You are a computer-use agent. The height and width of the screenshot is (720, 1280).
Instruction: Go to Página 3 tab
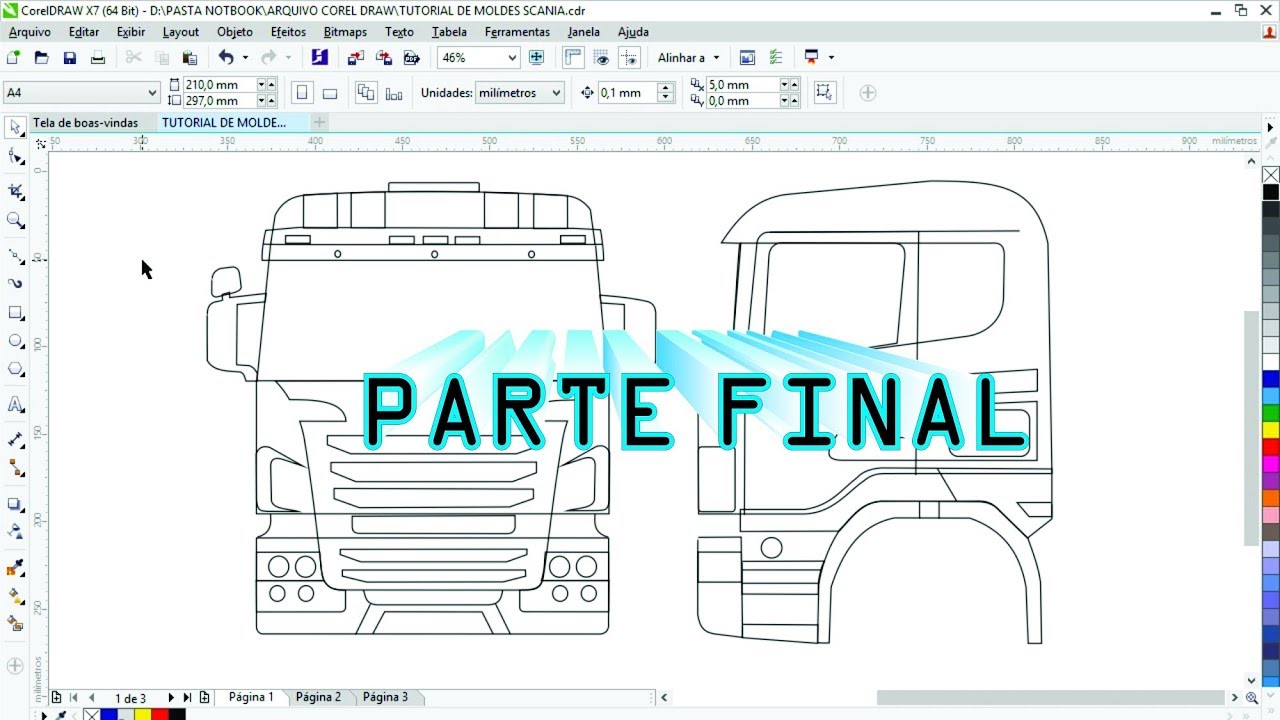click(385, 697)
